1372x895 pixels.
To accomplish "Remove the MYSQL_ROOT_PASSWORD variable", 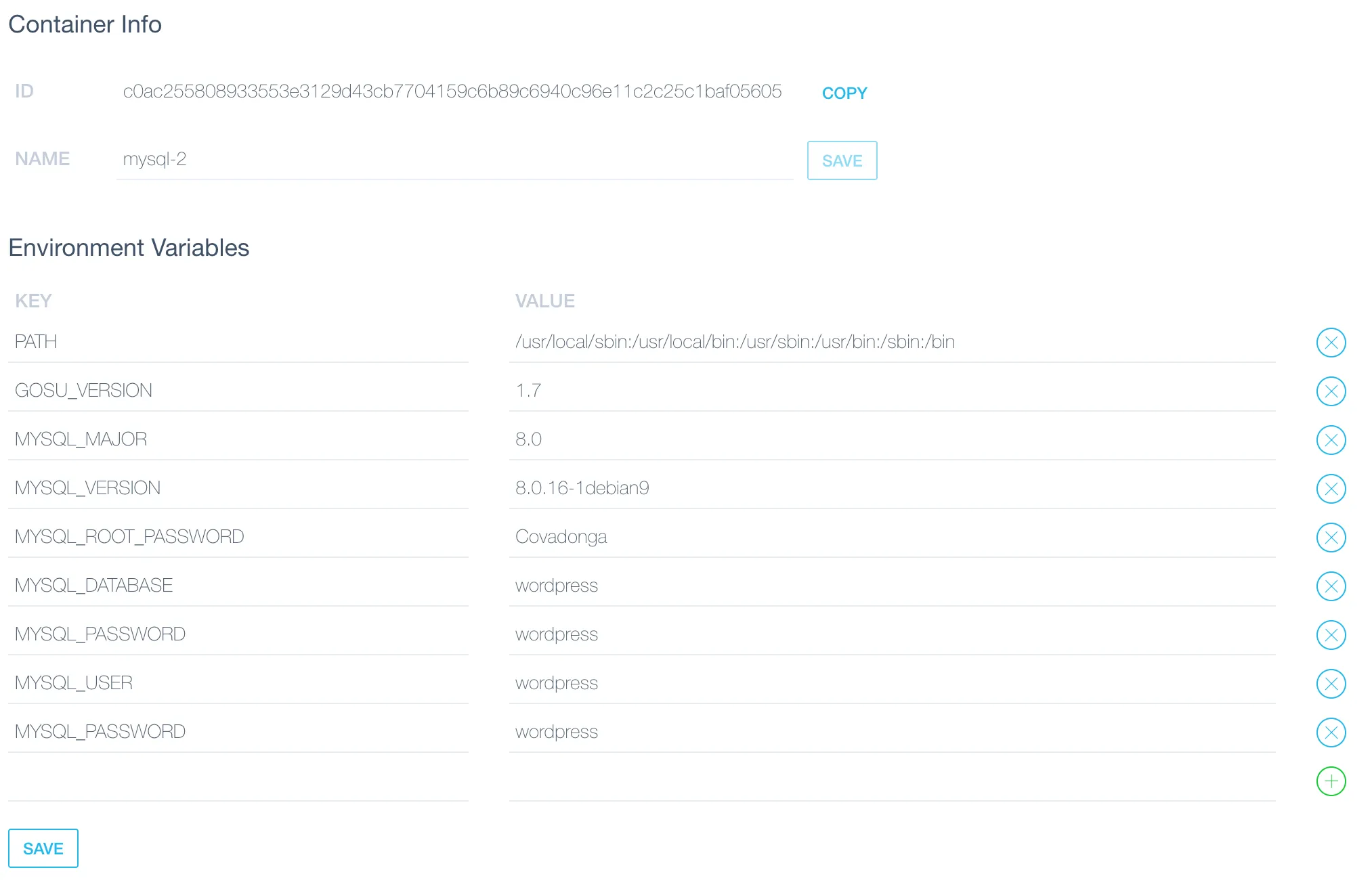I will click(1330, 538).
